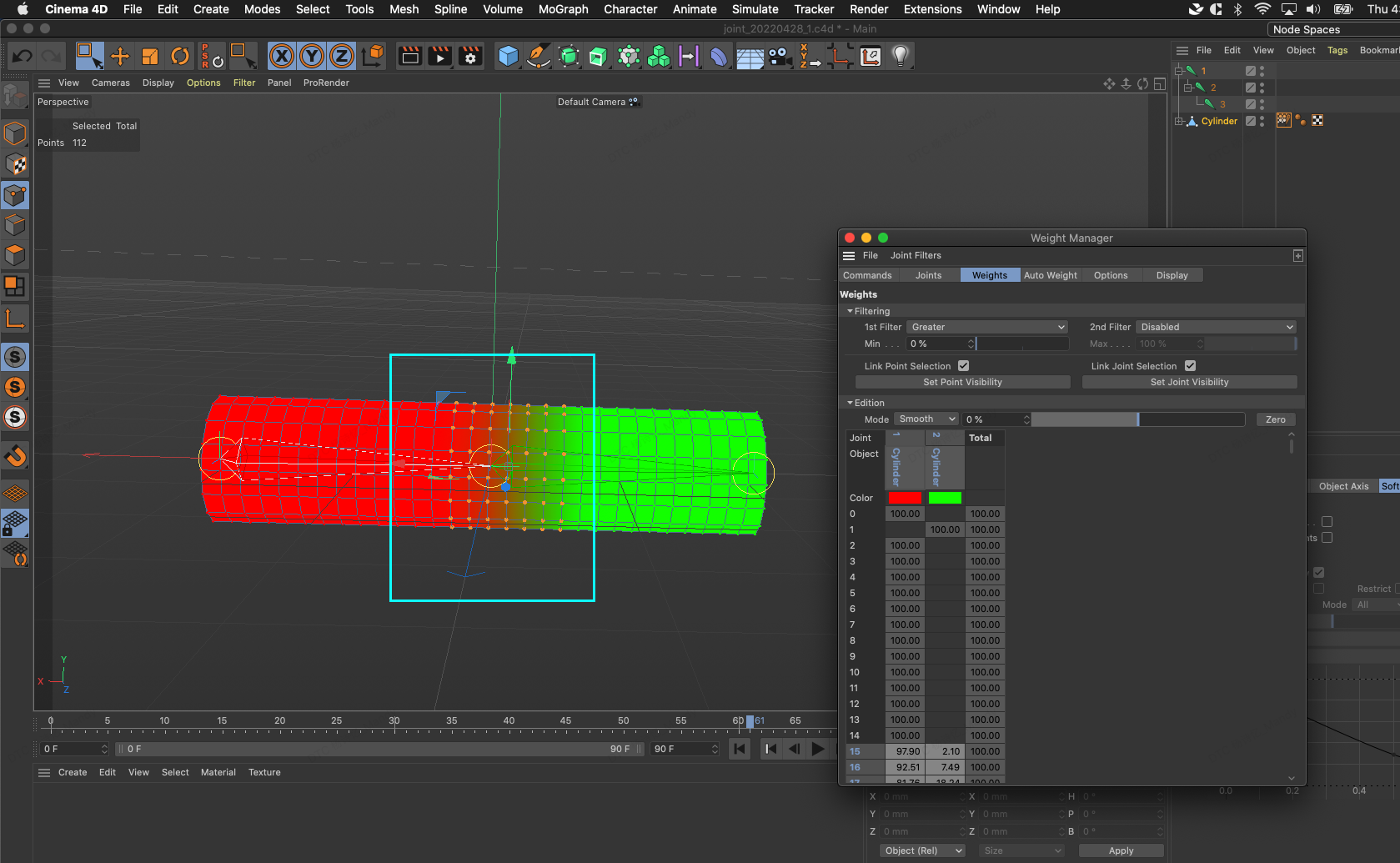
Task: Click the Spline Pen tool icon
Action: click(x=538, y=56)
